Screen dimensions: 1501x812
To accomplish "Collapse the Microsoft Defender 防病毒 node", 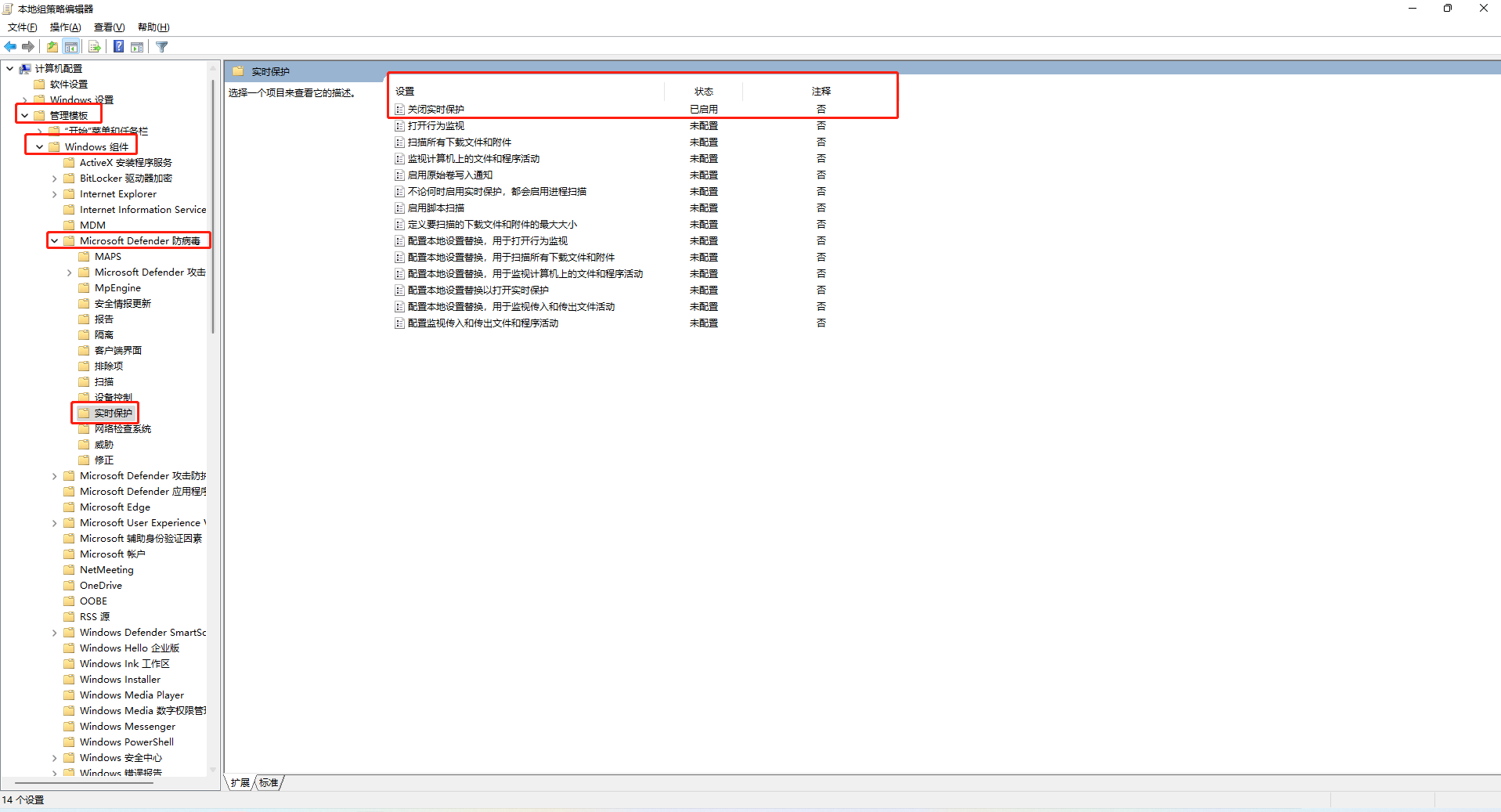I will [55, 241].
